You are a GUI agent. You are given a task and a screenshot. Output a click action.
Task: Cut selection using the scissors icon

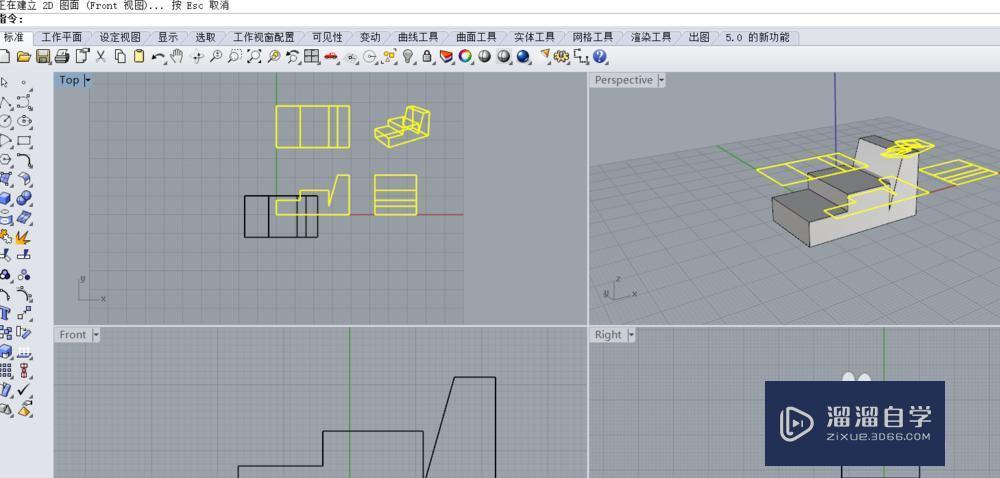[101, 57]
